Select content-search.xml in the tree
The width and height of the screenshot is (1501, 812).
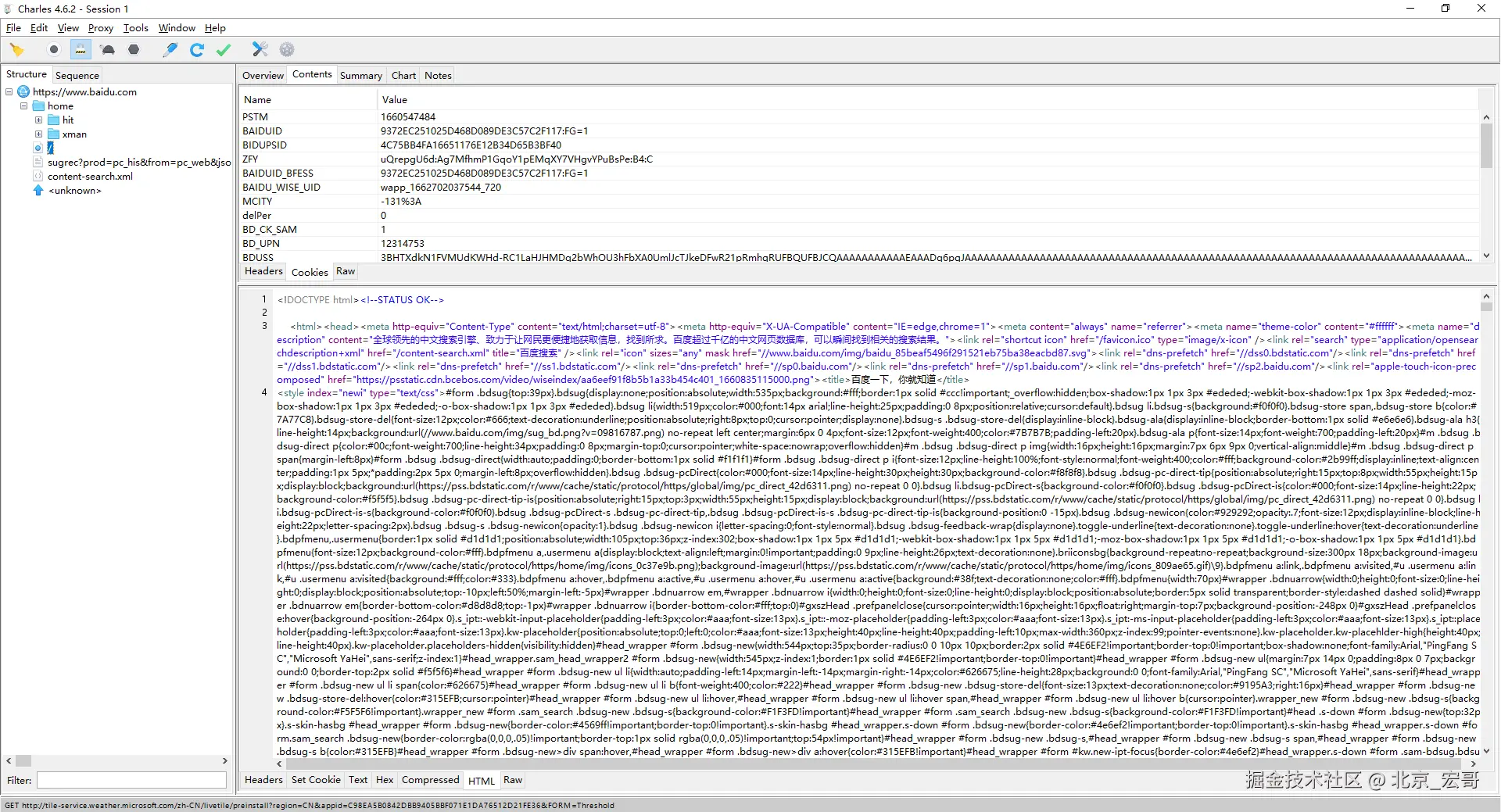point(90,177)
